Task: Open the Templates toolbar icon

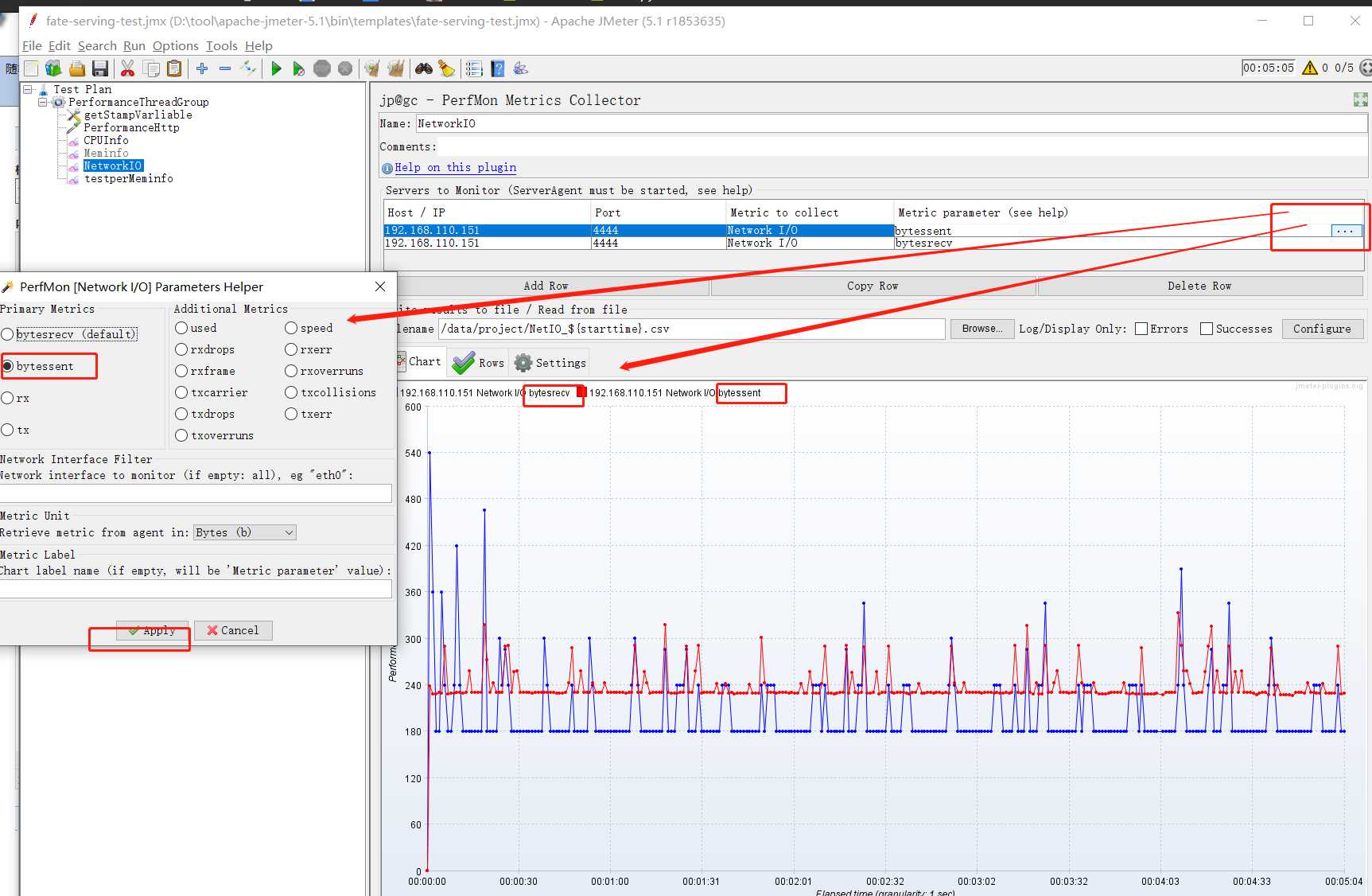Action: (53, 68)
